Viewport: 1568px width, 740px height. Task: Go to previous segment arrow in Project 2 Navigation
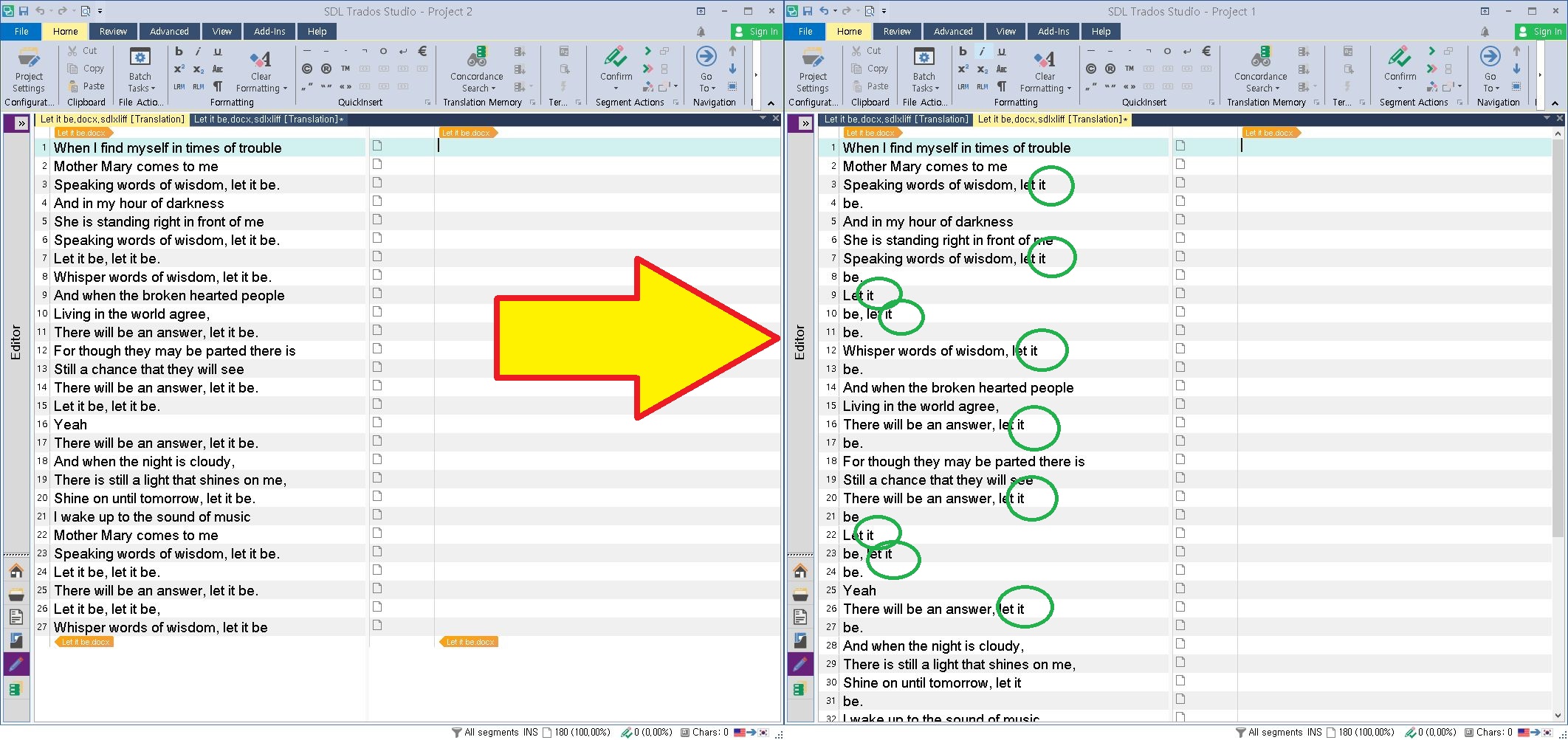(x=732, y=51)
